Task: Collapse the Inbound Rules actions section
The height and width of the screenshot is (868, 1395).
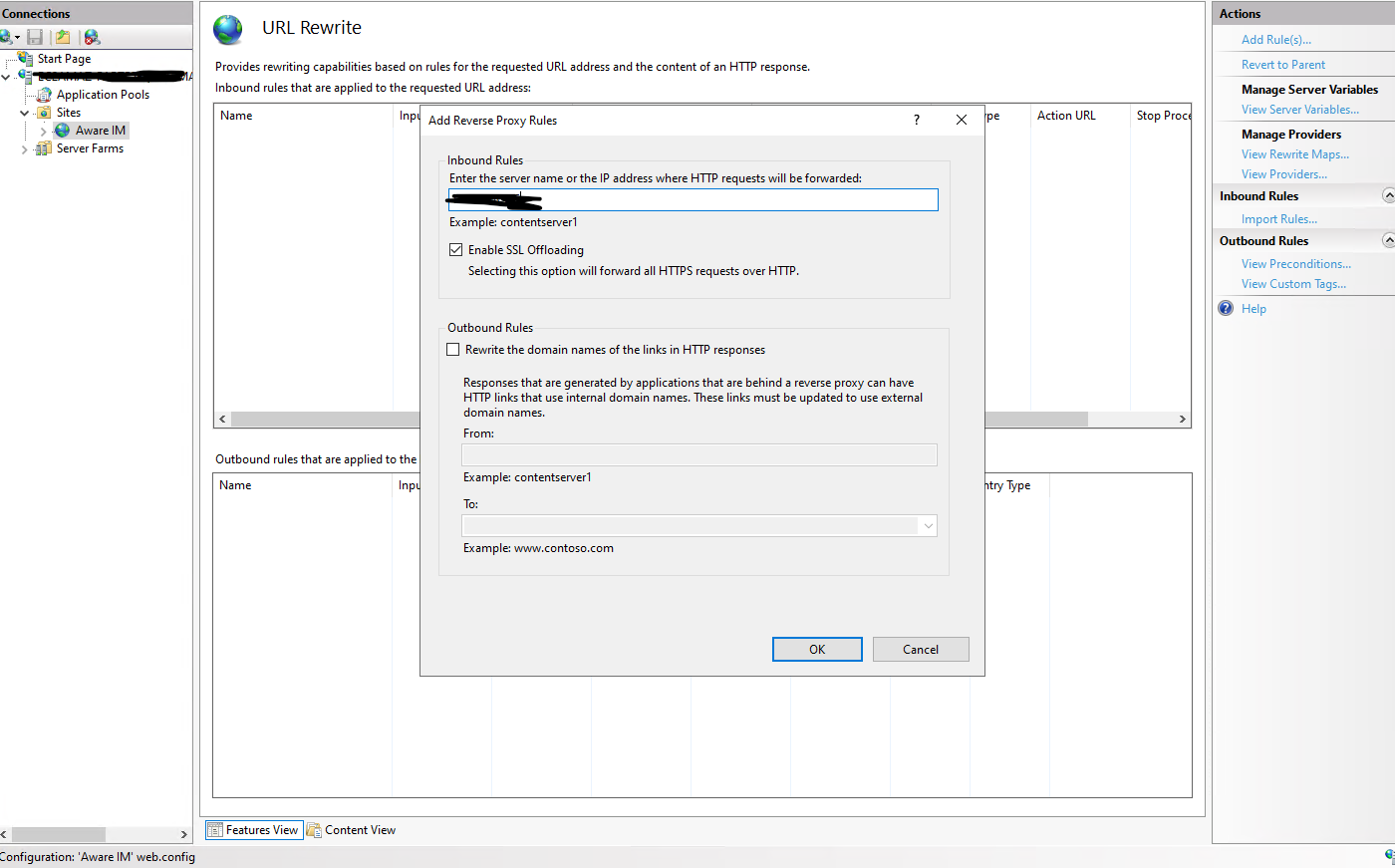Action: [1388, 195]
